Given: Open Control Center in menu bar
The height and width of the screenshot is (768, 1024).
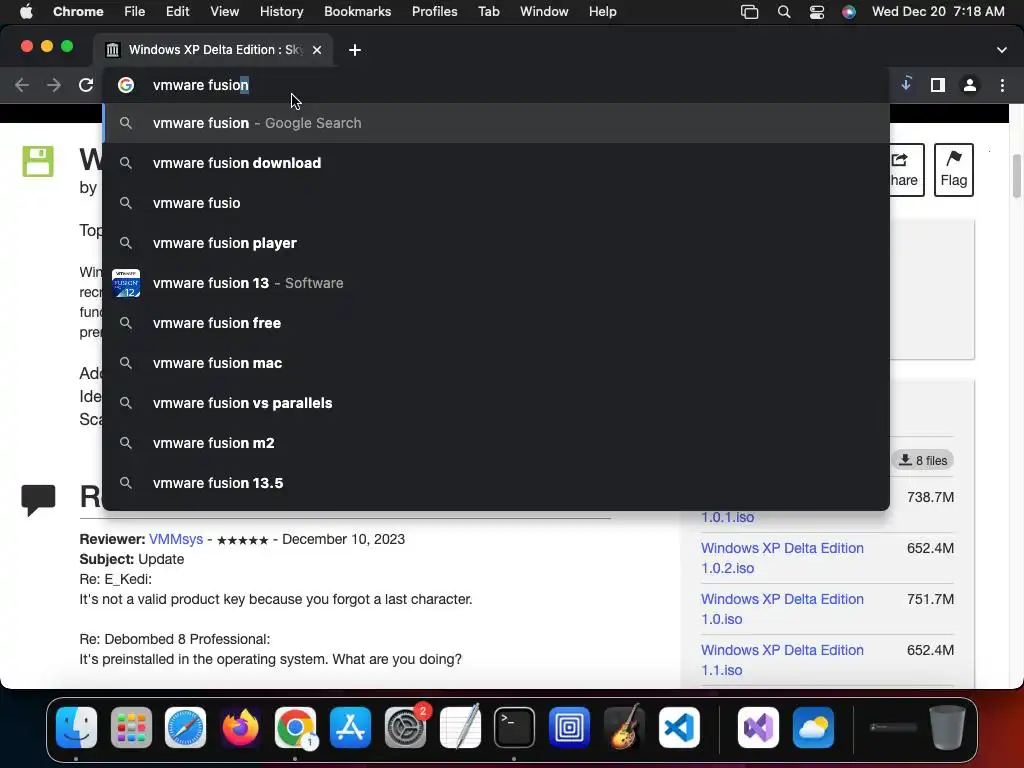Looking at the screenshot, I should pyautogui.click(x=816, y=11).
